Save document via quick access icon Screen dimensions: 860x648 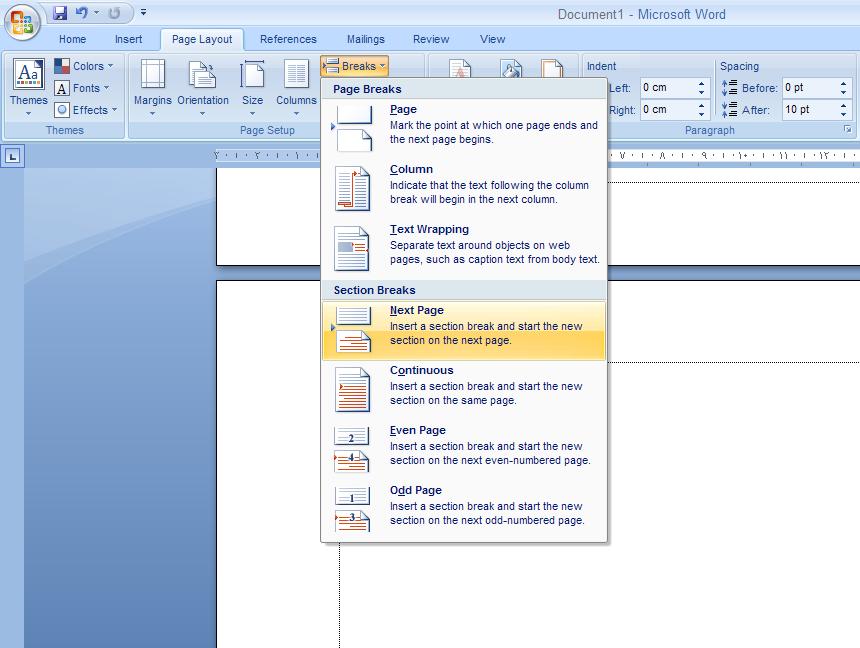pyautogui.click(x=60, y=12)
